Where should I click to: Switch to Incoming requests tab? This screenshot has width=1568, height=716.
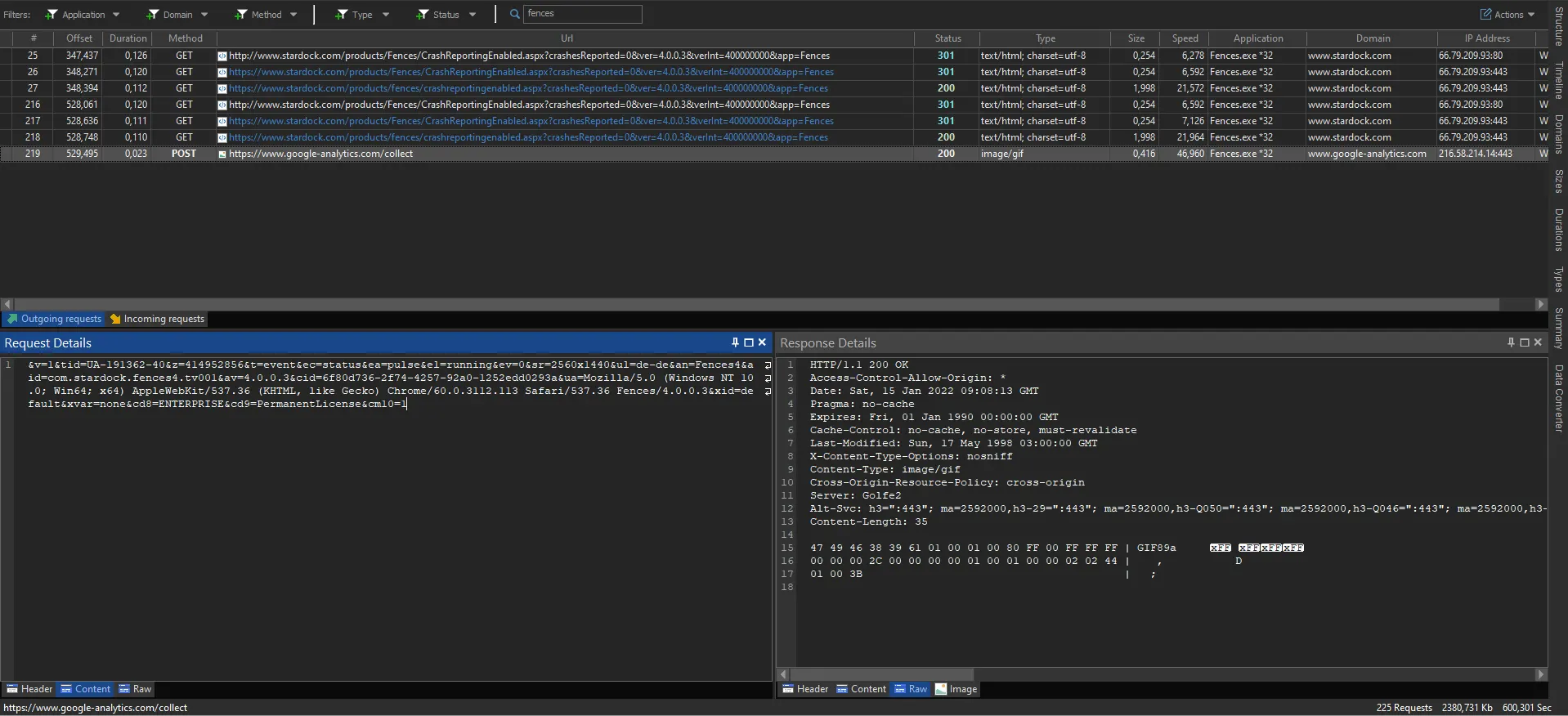pyautogui.click(x=158, y=319)
